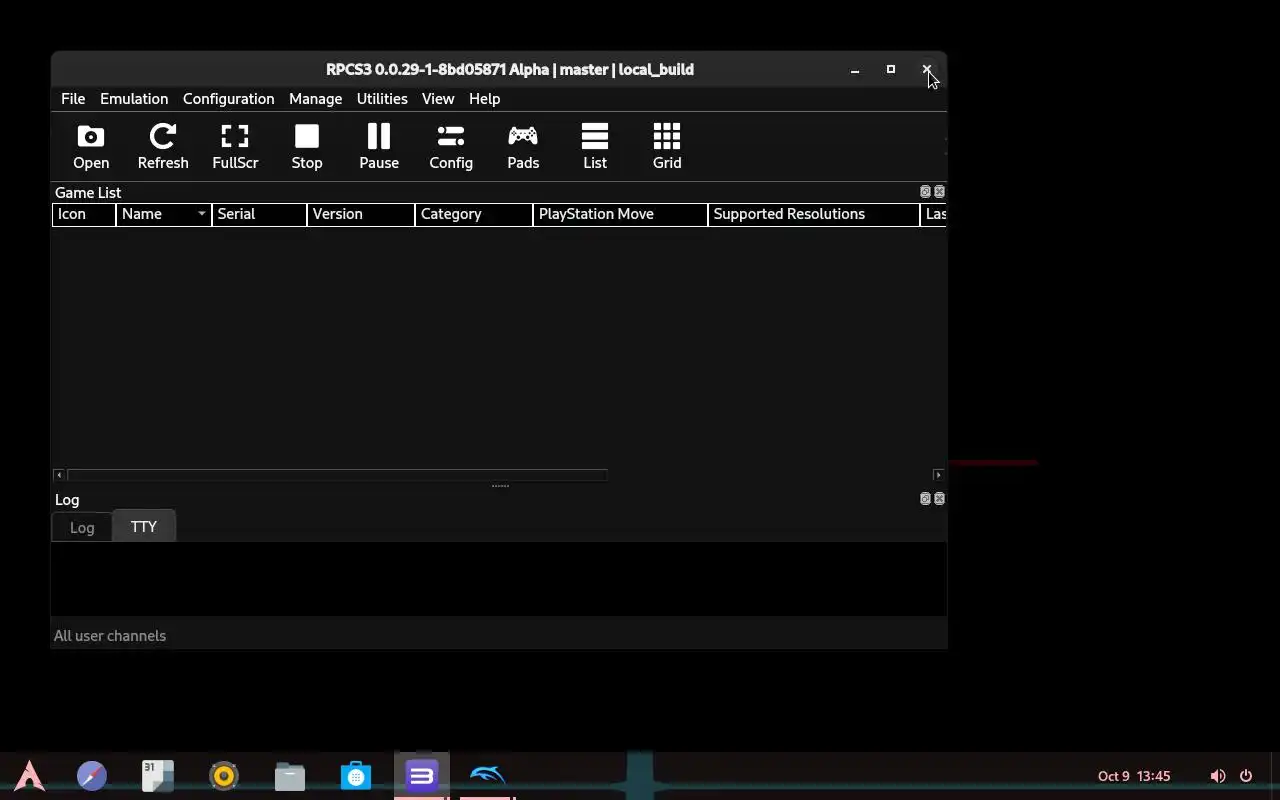The height and width of the screenshot is (800, 1280).
Task: Open the Utilities menu
Action: click(x=382, y=99)
